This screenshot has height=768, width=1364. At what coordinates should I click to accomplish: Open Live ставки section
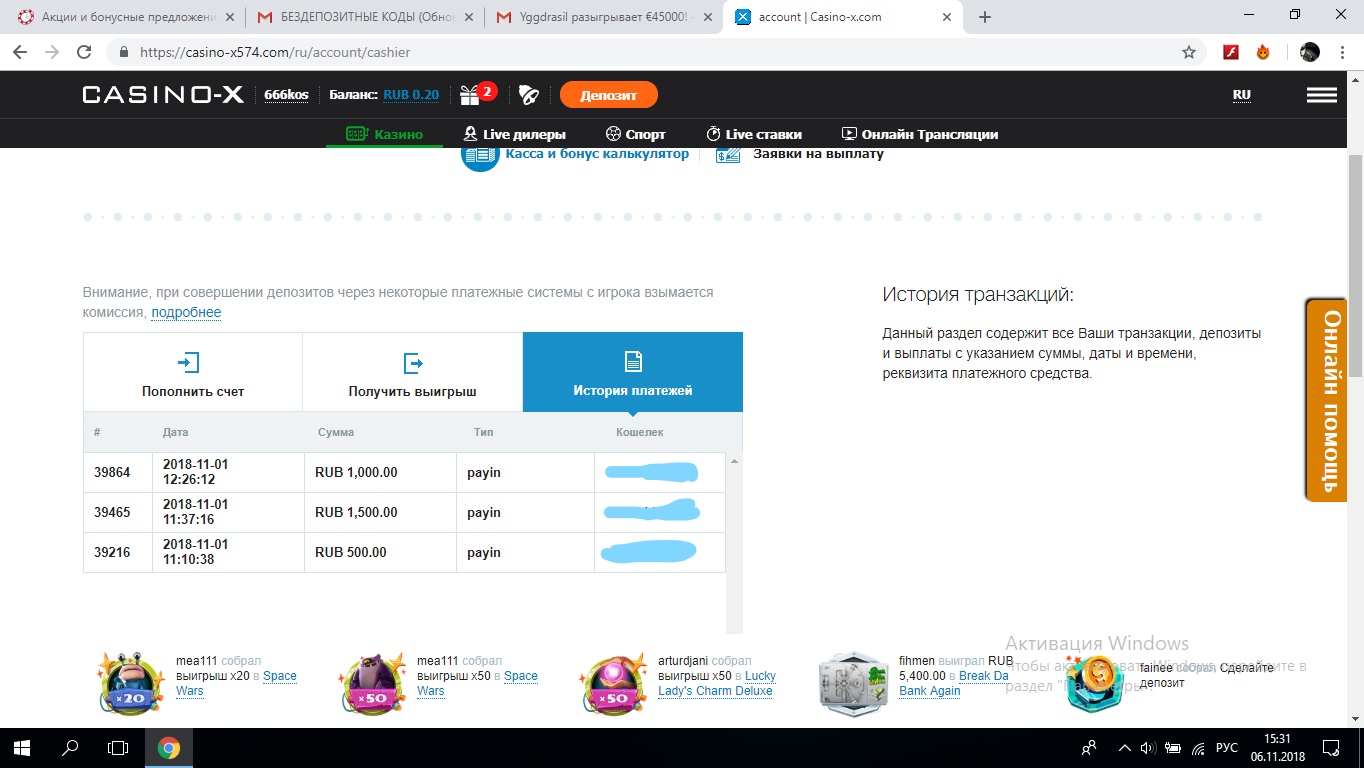(x=754, y=134)
